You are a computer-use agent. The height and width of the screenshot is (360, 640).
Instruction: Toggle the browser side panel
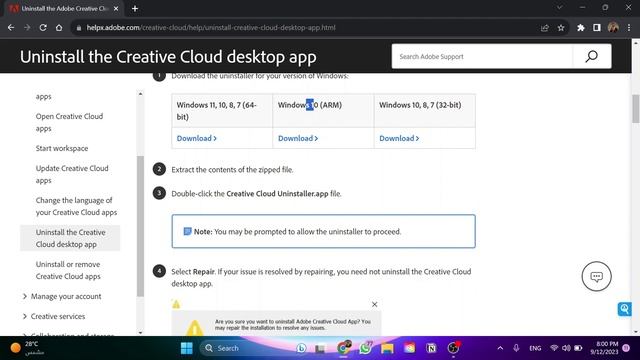pos(597,28)
